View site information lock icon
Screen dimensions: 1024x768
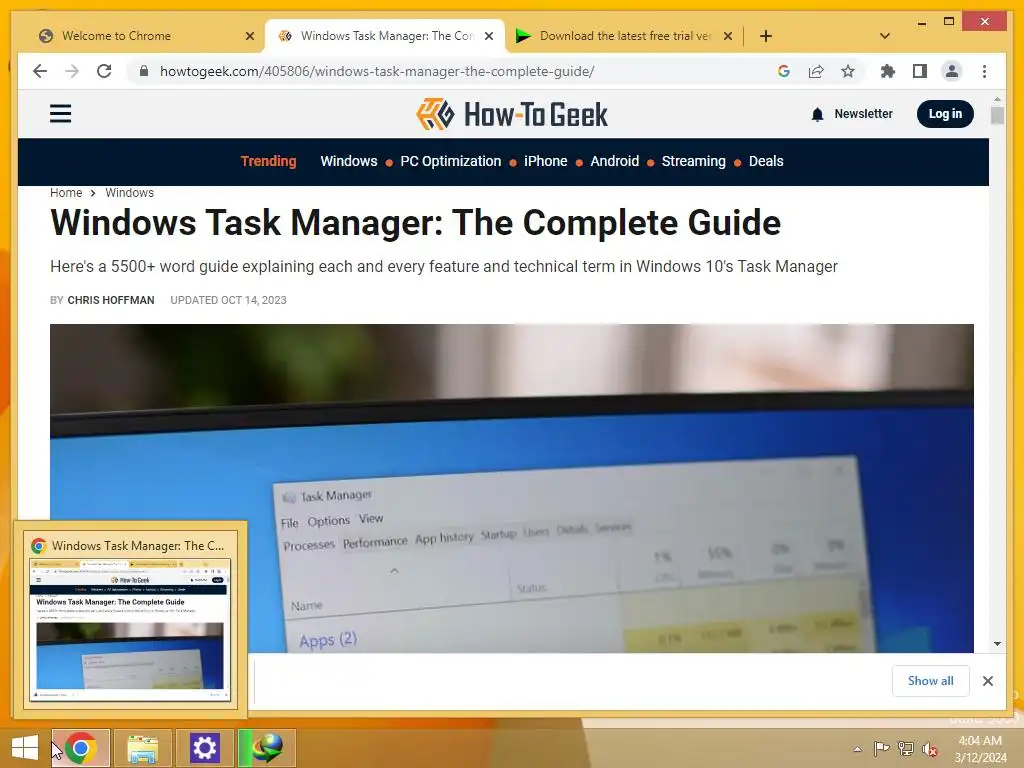[x=144, y=71]
